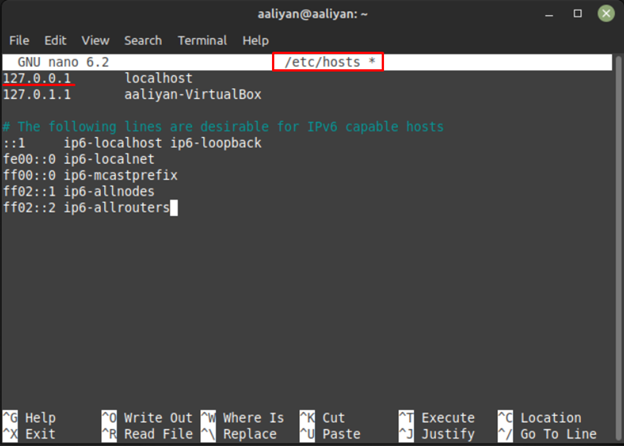Click the ^R Read File shortcut
624x446 pixels.
147,434
